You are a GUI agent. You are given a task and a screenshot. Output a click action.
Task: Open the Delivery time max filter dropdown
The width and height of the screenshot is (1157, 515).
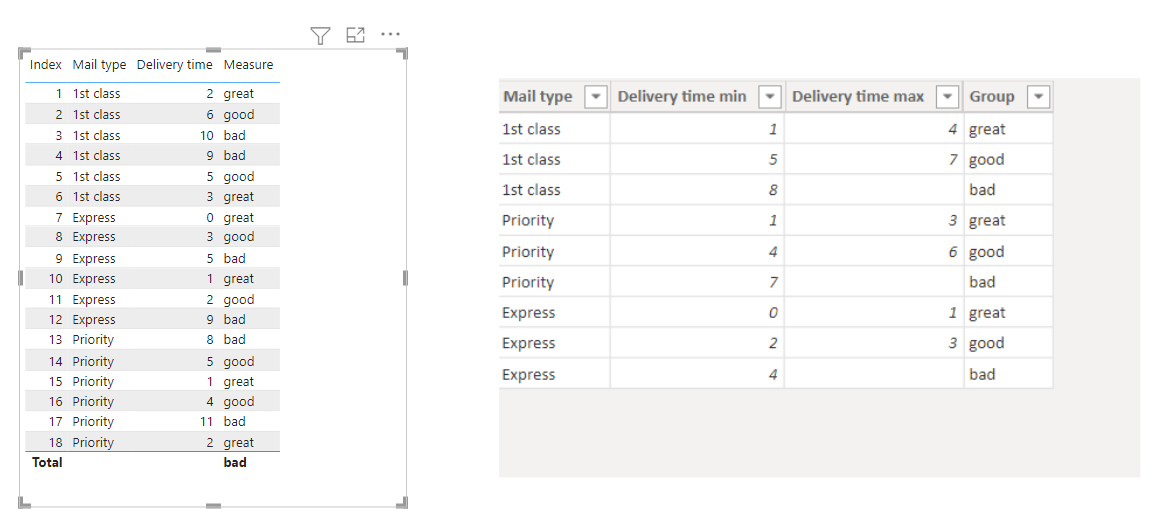click(947, 97)
